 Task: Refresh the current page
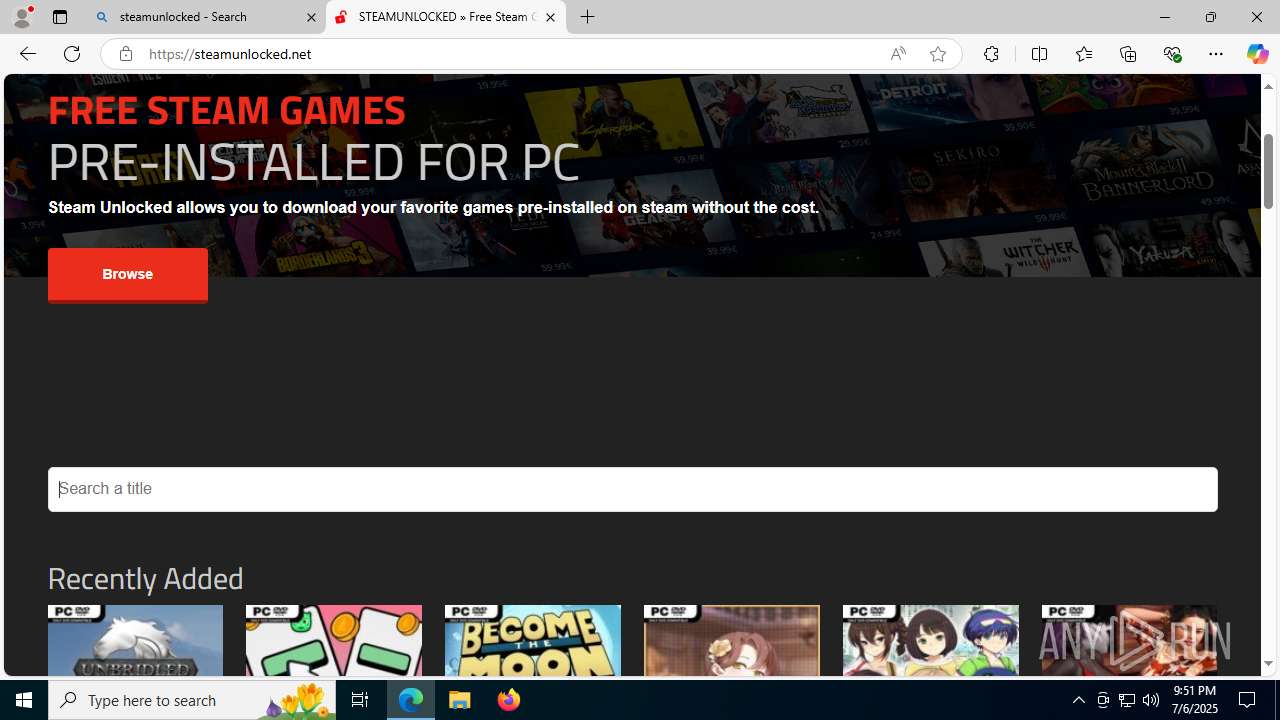pyautogui.click(x=72, y=54)
